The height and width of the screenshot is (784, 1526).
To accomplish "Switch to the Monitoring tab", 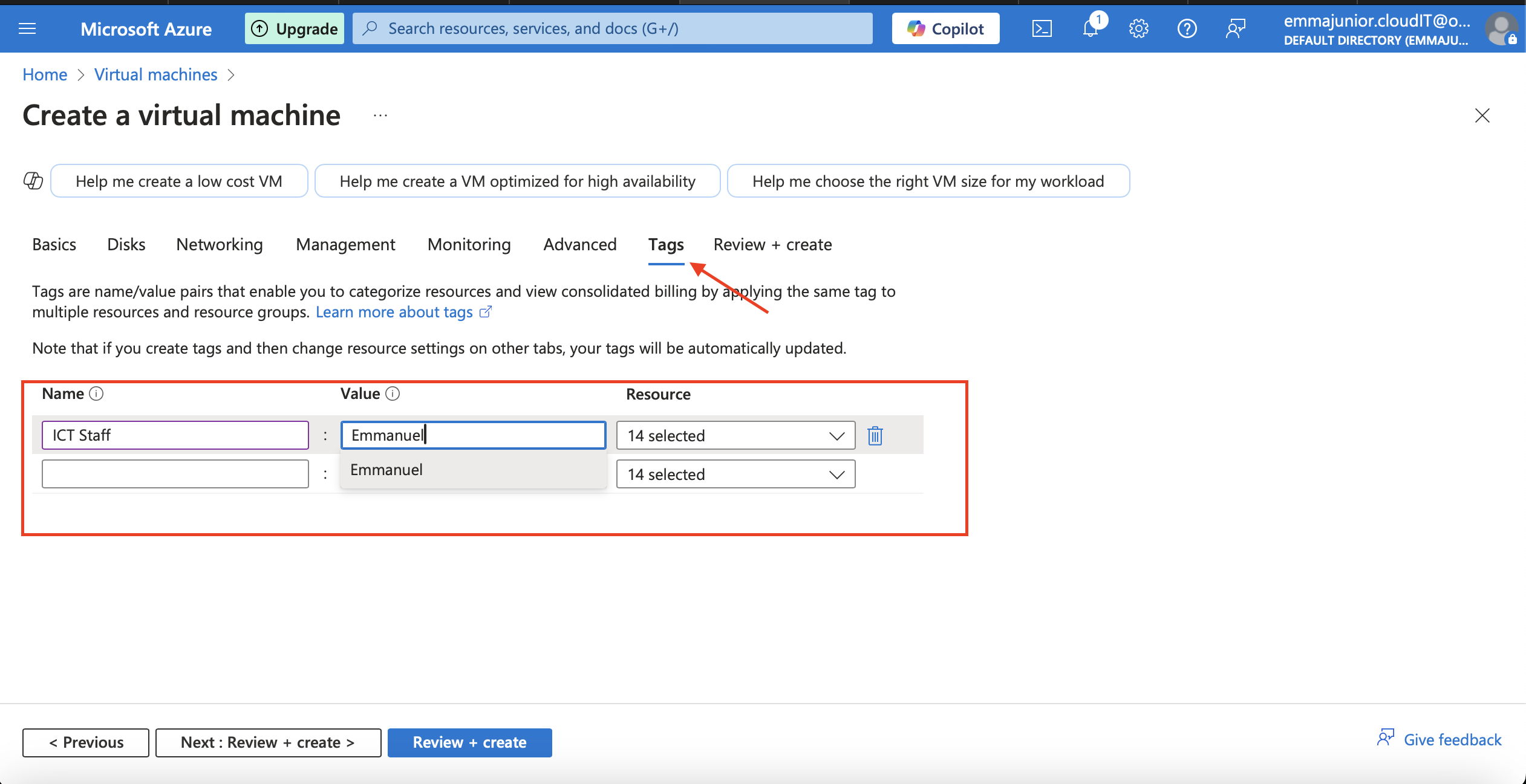I will (469, 244).
